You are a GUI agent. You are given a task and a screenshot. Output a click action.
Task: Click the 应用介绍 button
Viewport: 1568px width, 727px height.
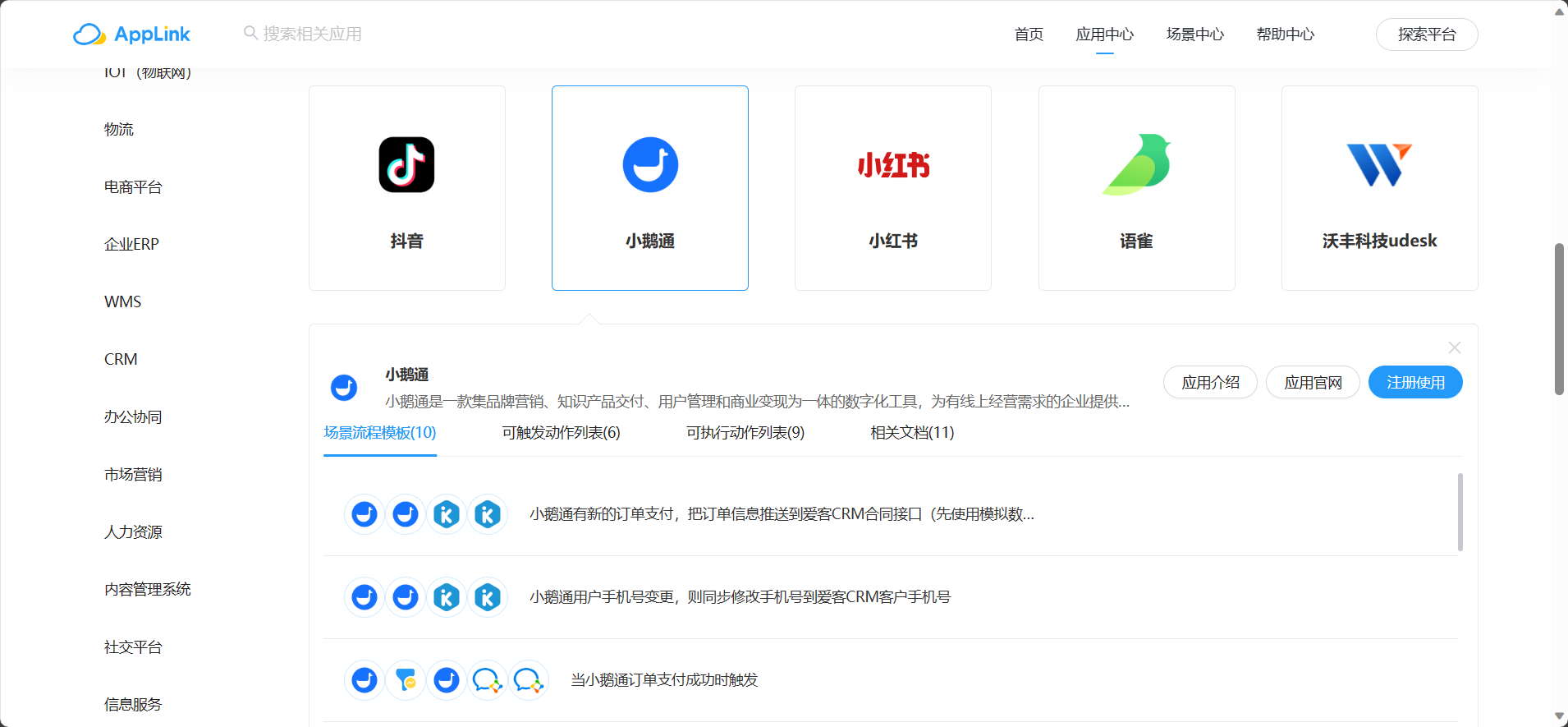click(x=1210, y=382)
